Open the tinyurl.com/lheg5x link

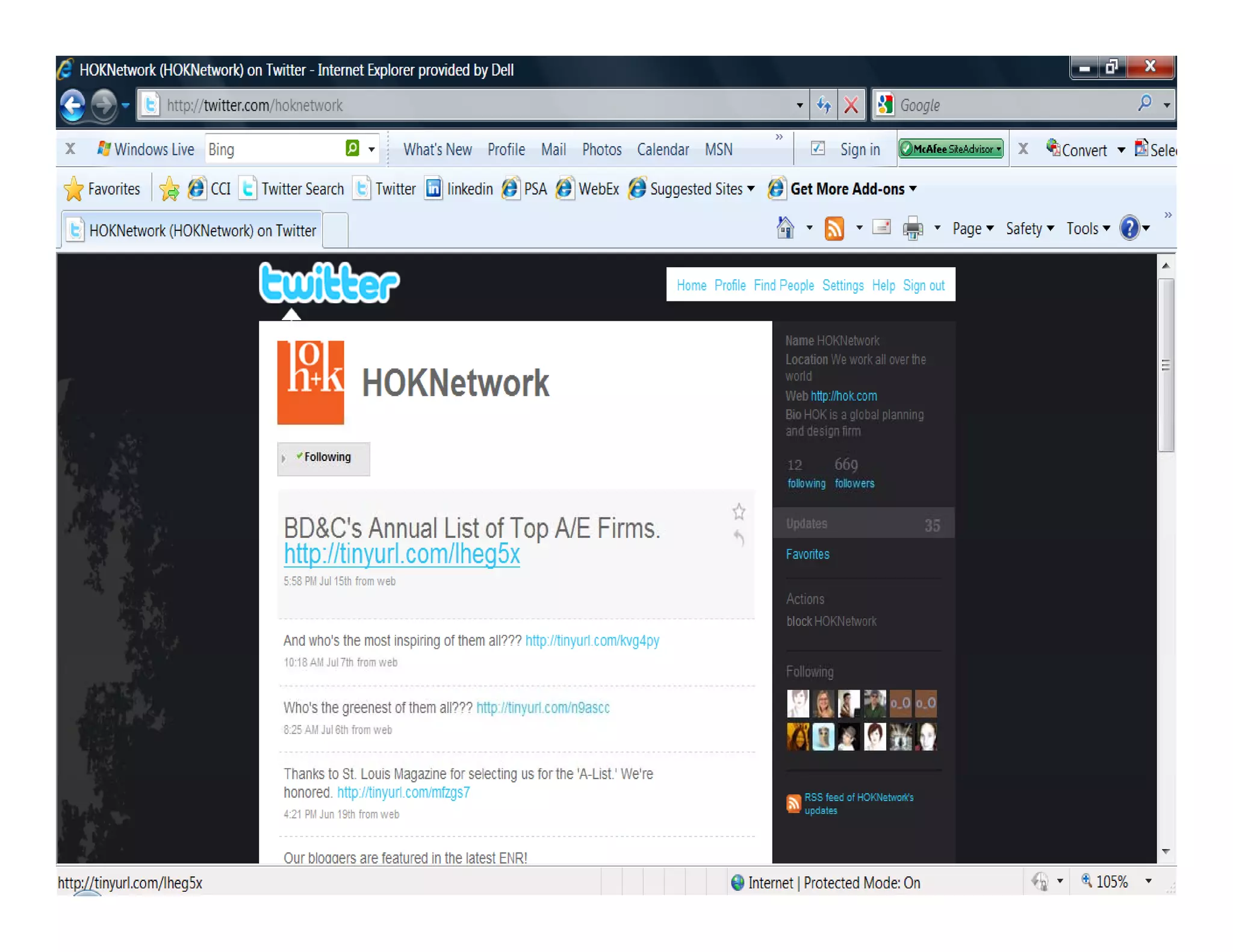tap(402, 554)
